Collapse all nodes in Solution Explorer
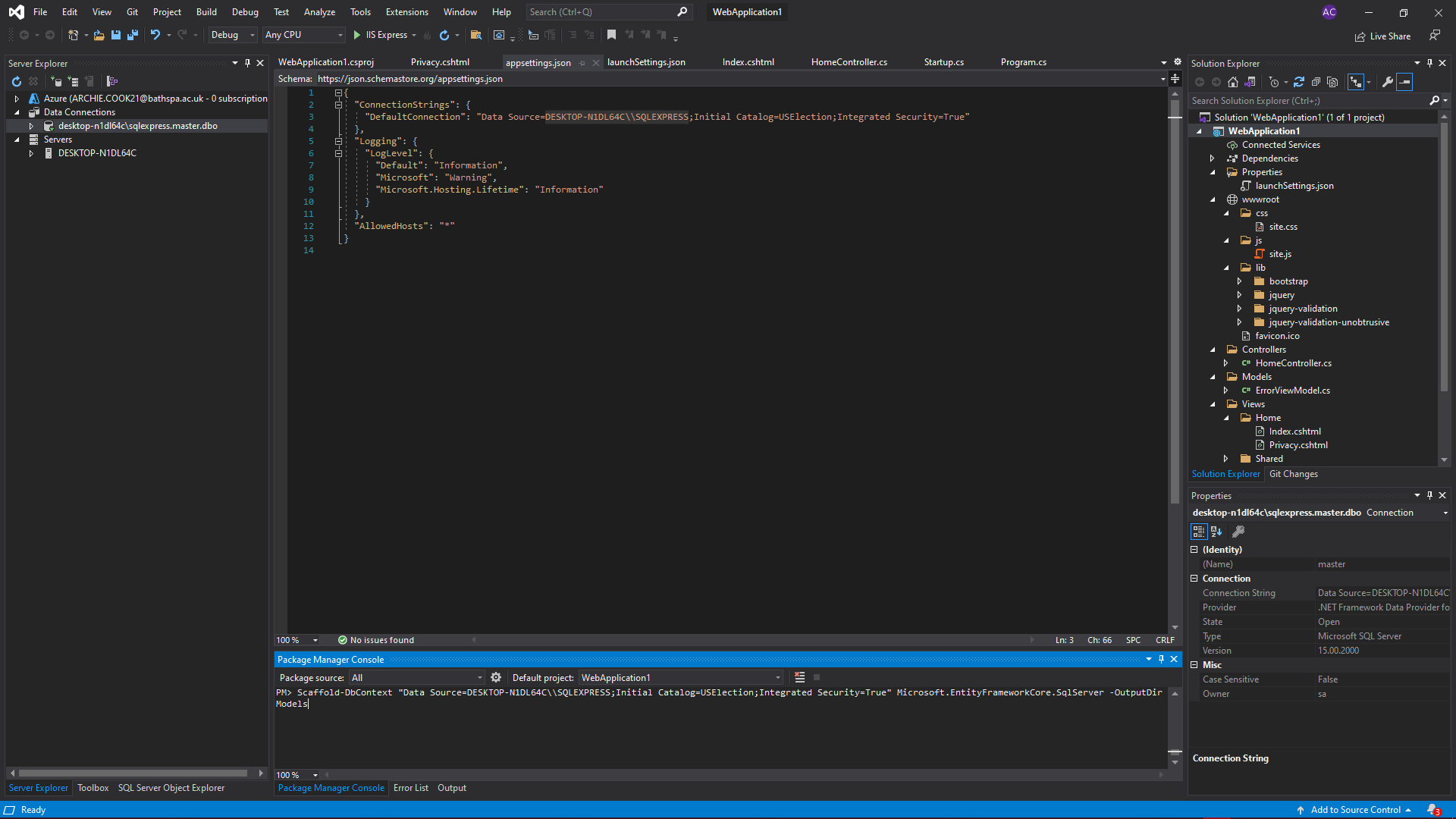Viewport: 1456px width, 819px height. [x=1316, y=82]
